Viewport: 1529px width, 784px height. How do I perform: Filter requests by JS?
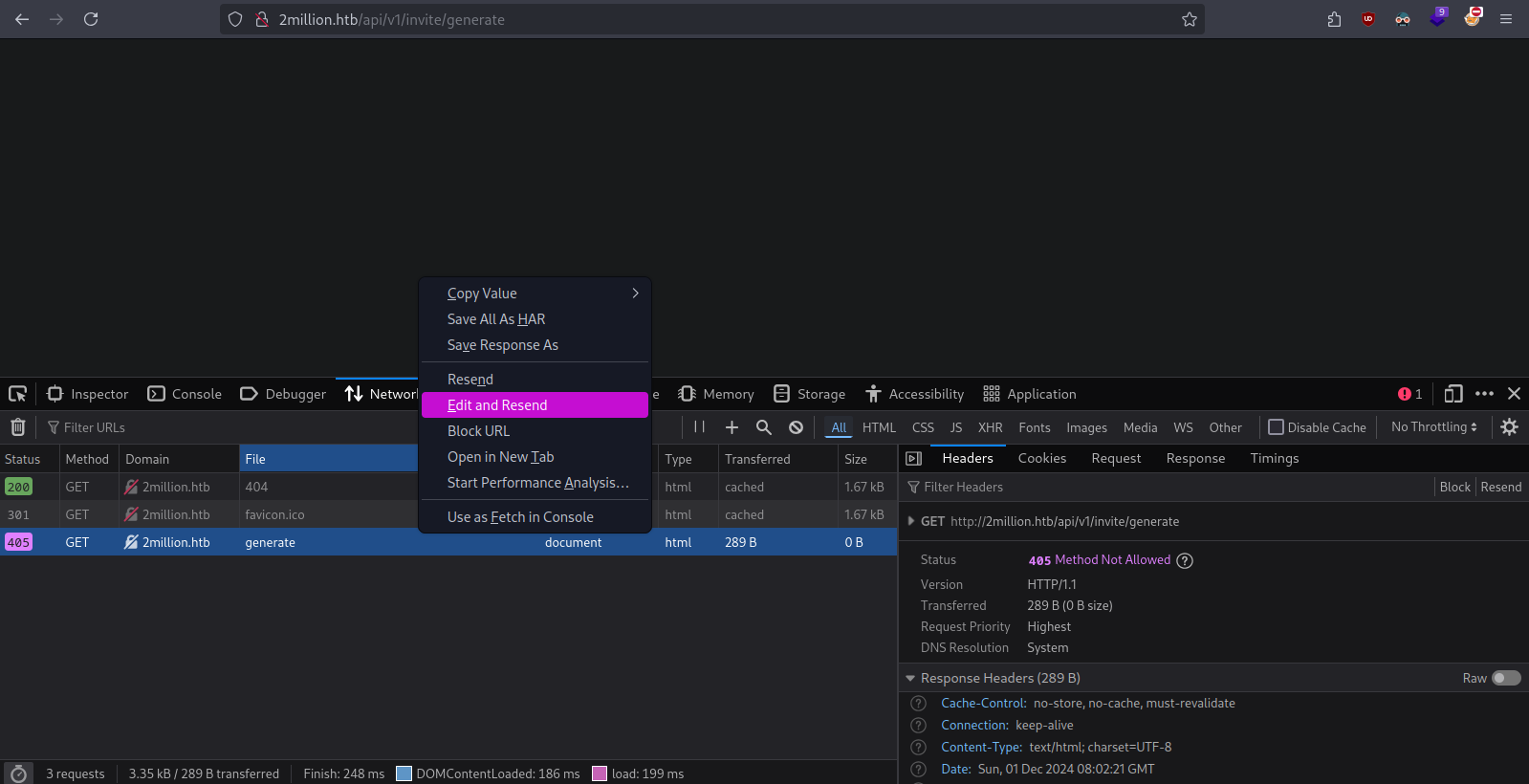coord(956,427)
